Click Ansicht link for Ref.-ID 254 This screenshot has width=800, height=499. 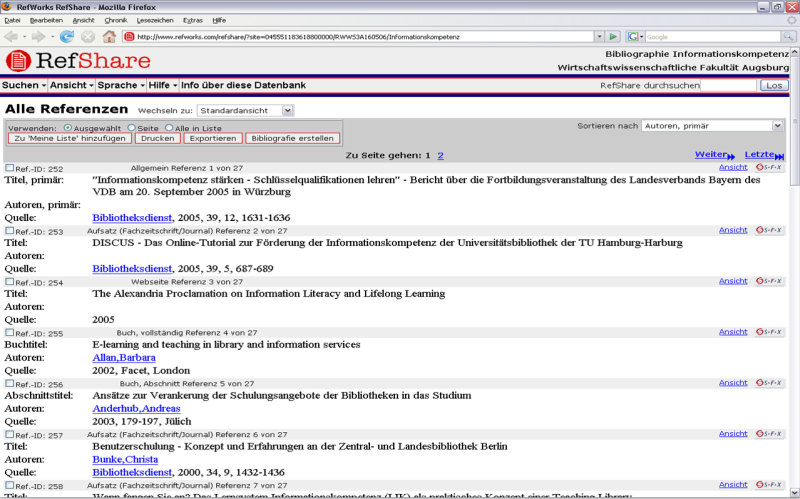pos(733,281)
